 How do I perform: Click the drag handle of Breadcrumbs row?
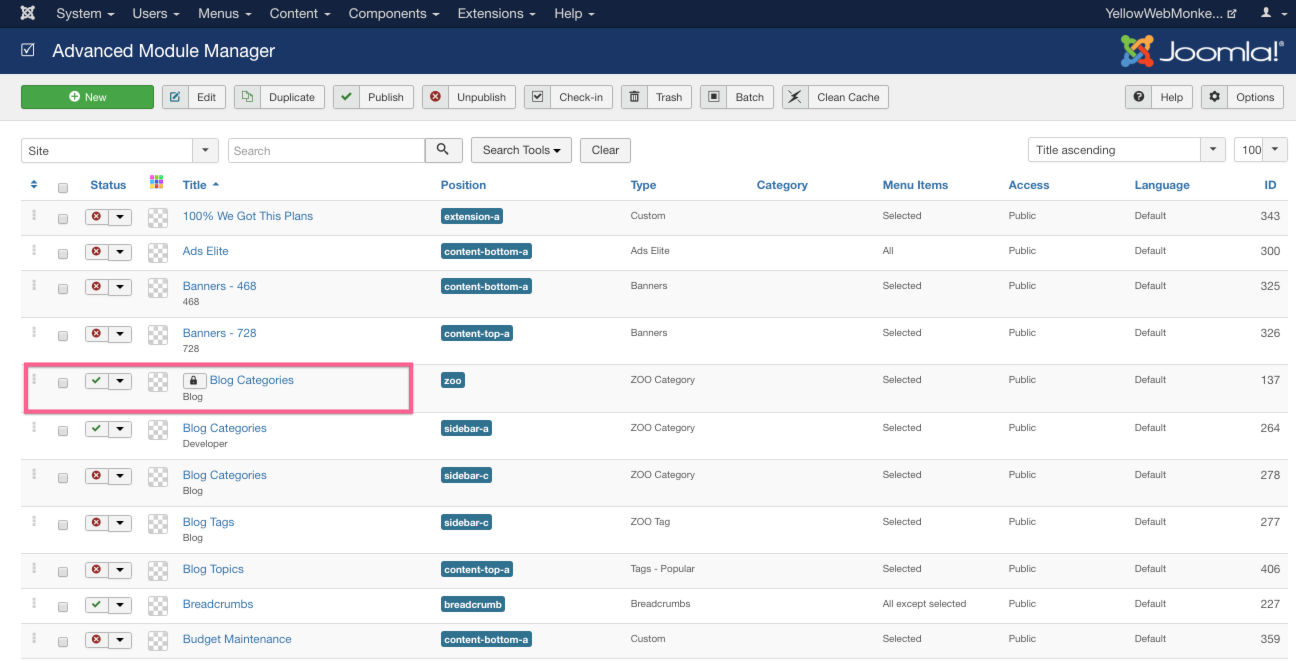pyautogui.click(x=34, y=603)
